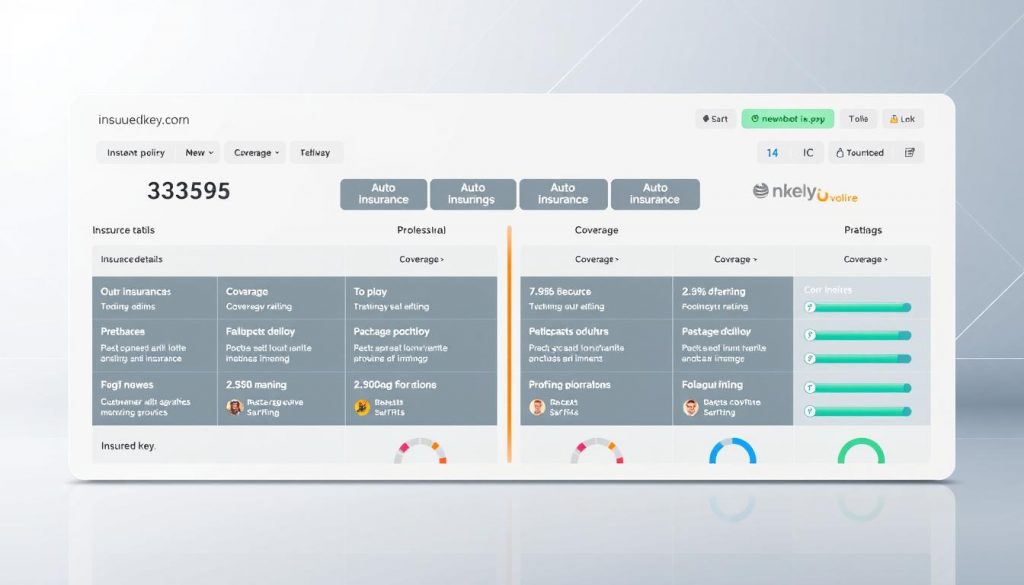Click the yellow avatar under 2.900ag fordions
This screenshot has width=1024, height=585.
(x=362, y=407)
